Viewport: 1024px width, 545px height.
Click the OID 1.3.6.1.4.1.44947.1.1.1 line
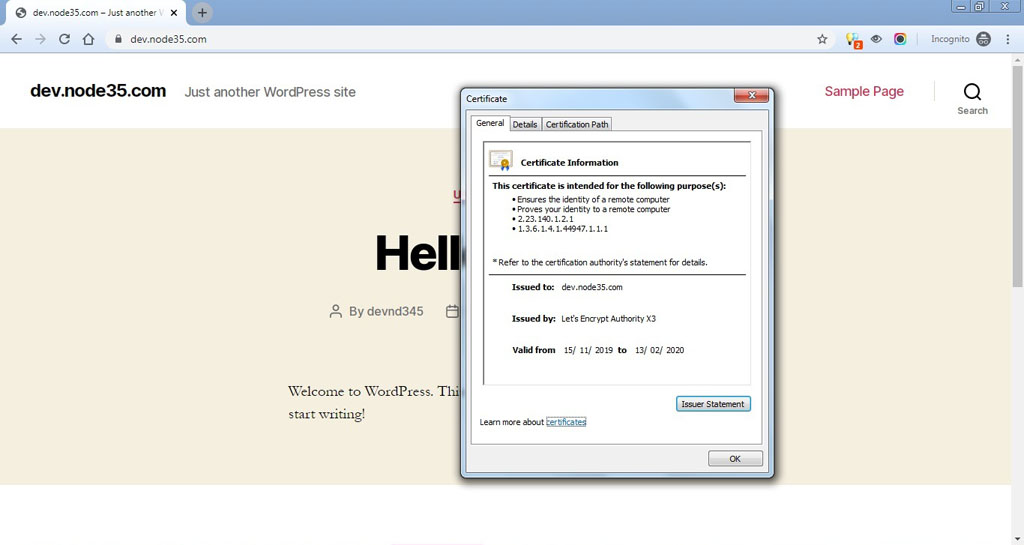pyautogui.click(x=562, y=229)
